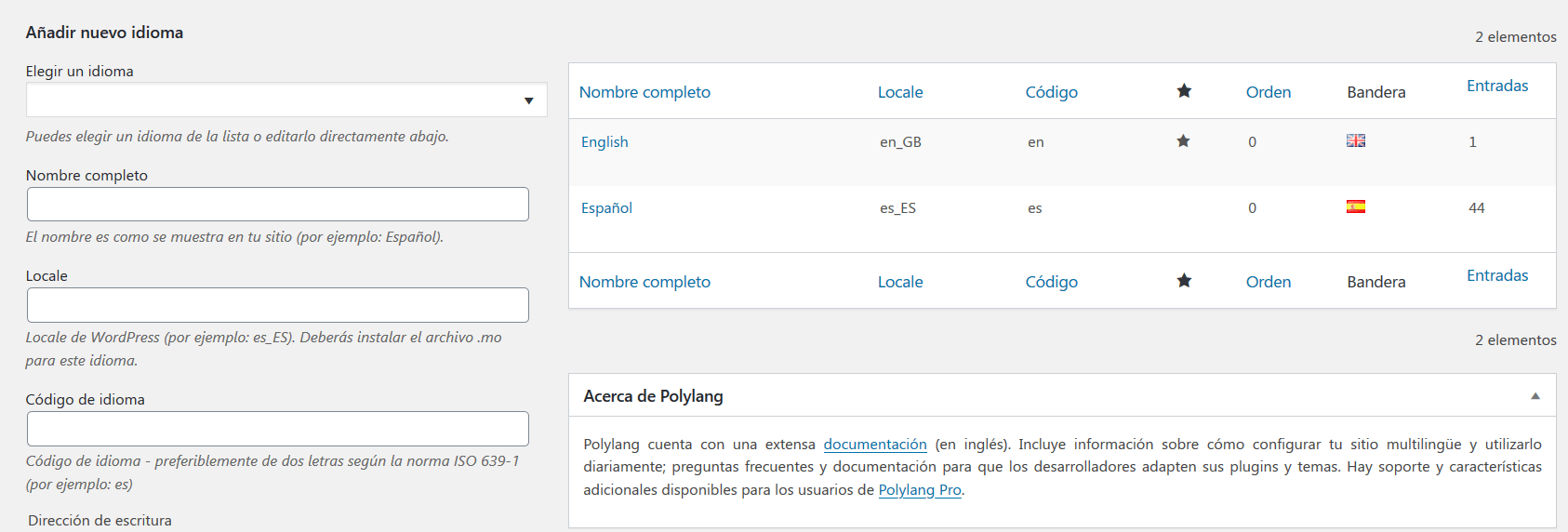
Task: Sort by Nombre completo in table header
Action: coord(644,92)
